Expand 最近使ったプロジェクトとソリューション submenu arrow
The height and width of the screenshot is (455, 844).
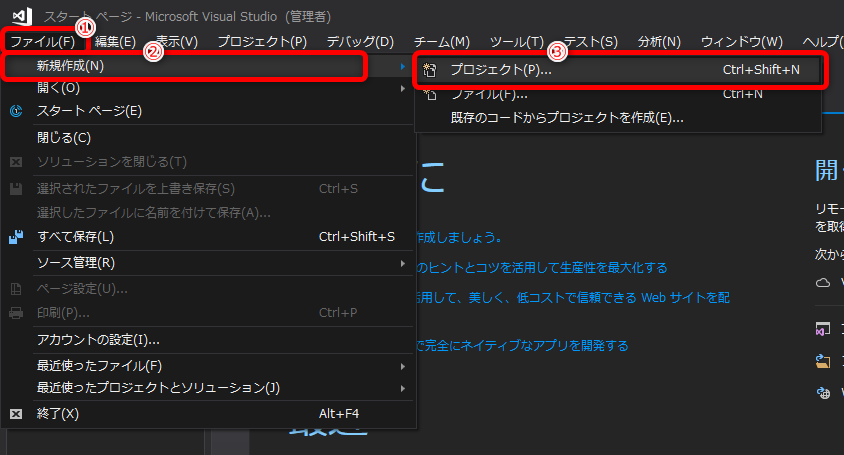[403, 388]
